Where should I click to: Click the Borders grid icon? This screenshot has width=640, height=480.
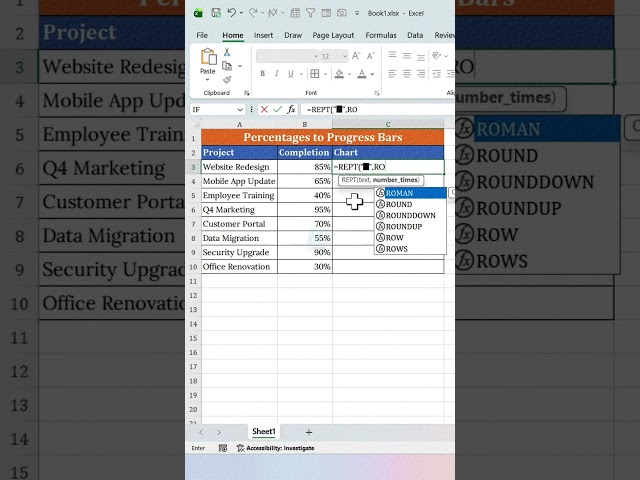tap(315, 73)
